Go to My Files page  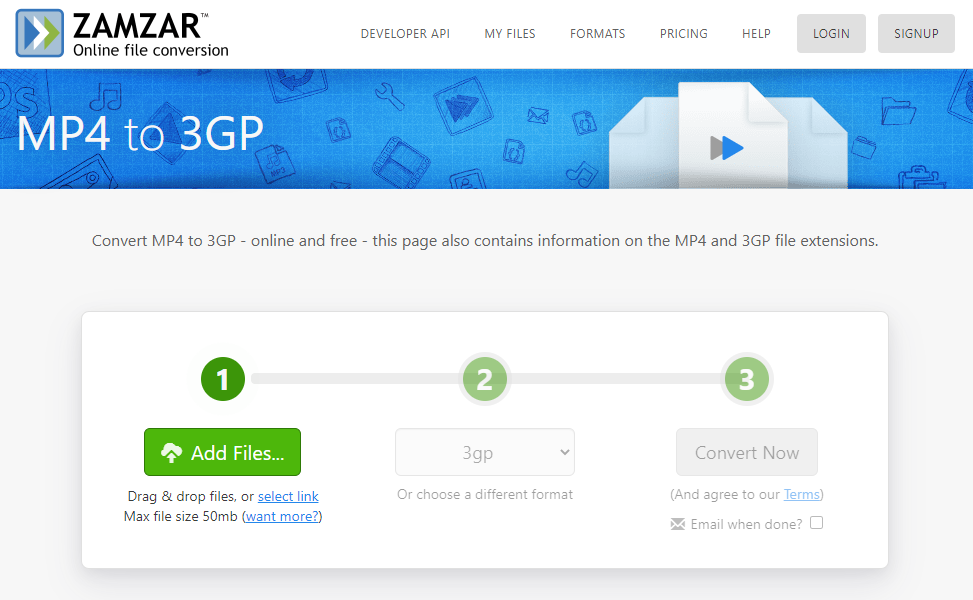[x=510, y=34]
